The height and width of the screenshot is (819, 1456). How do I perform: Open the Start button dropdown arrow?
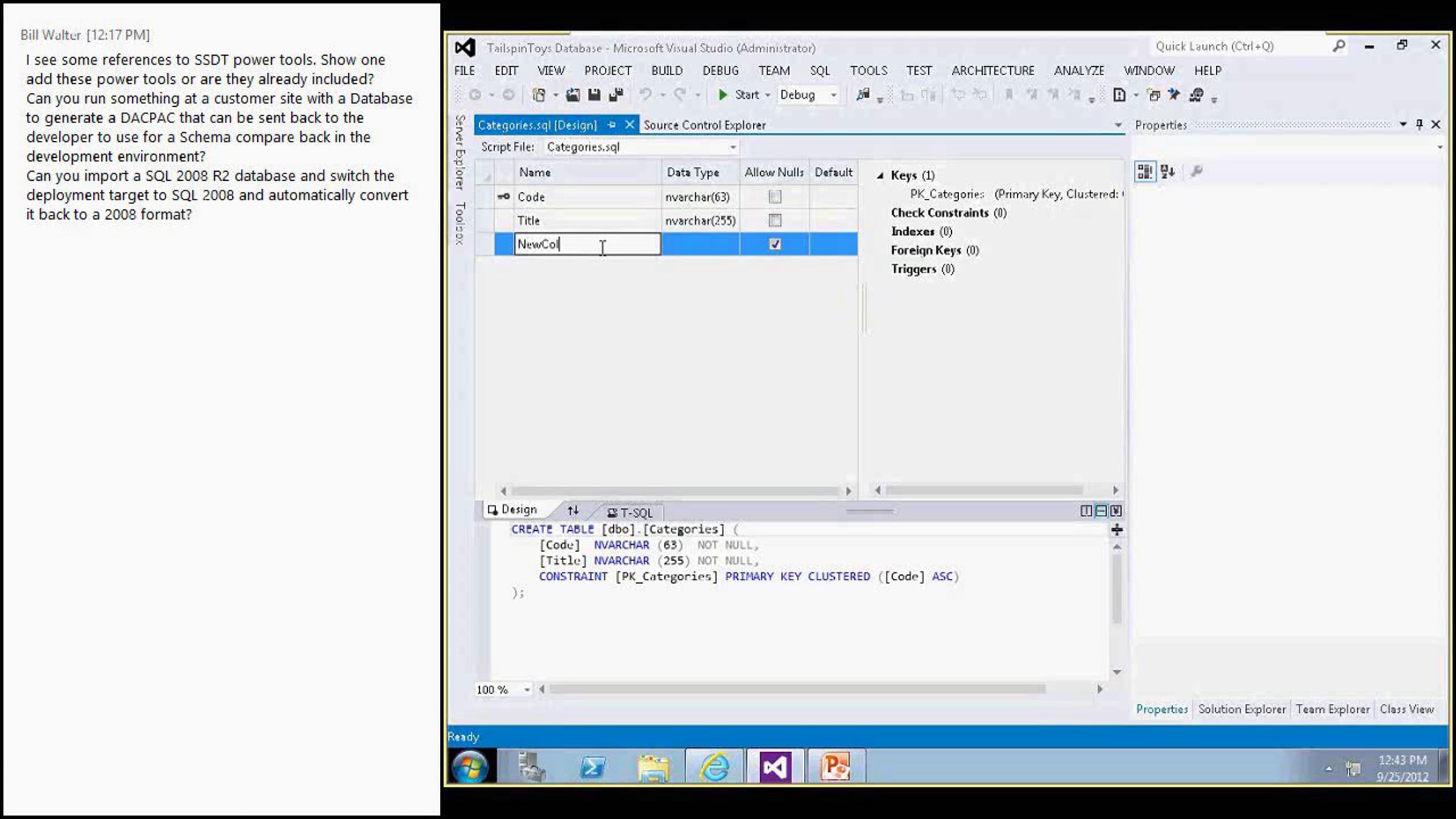[767, 95]
